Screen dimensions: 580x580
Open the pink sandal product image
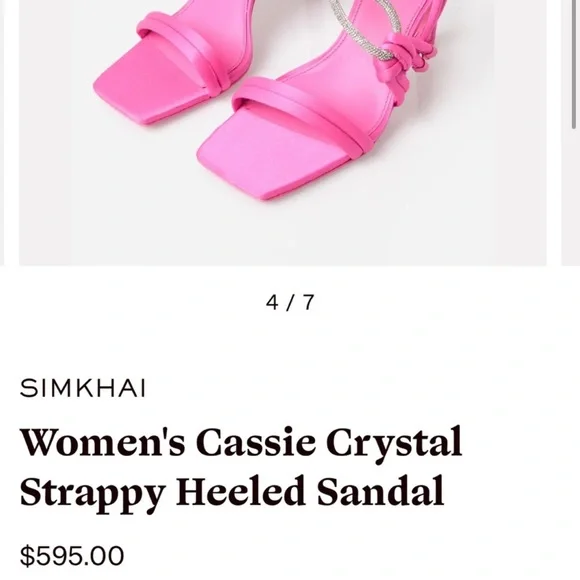point(283,132)
